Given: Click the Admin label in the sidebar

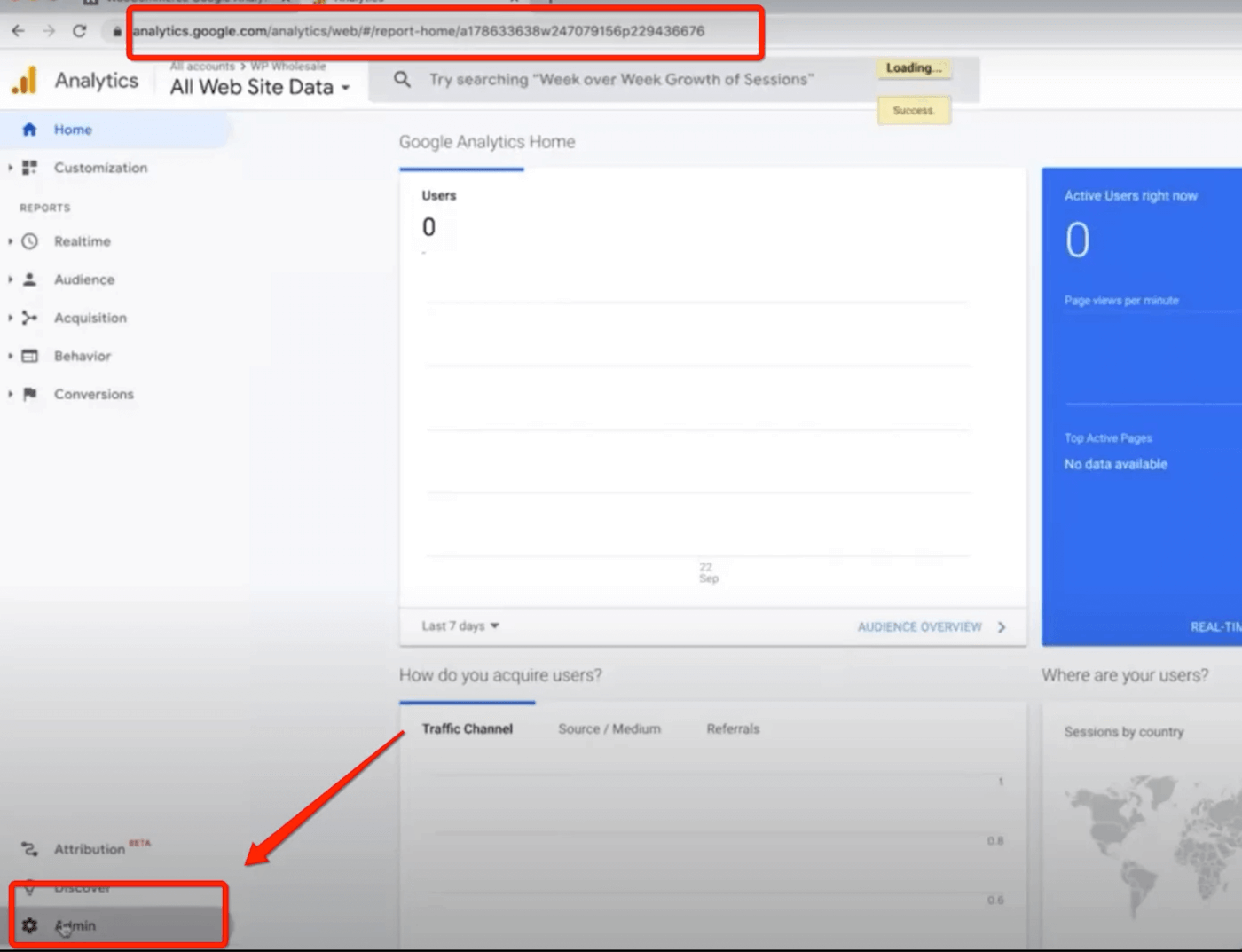Looking at the screenshot, I should click(75, 925).
